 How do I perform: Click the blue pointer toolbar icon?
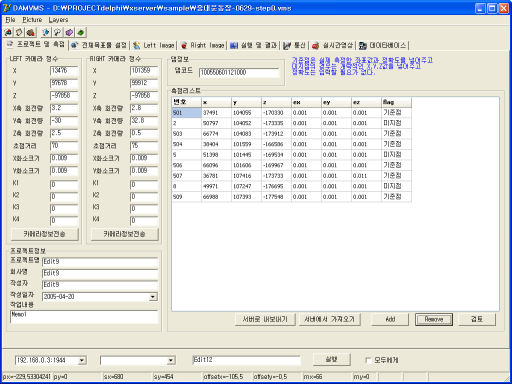[x=46, y=32]
